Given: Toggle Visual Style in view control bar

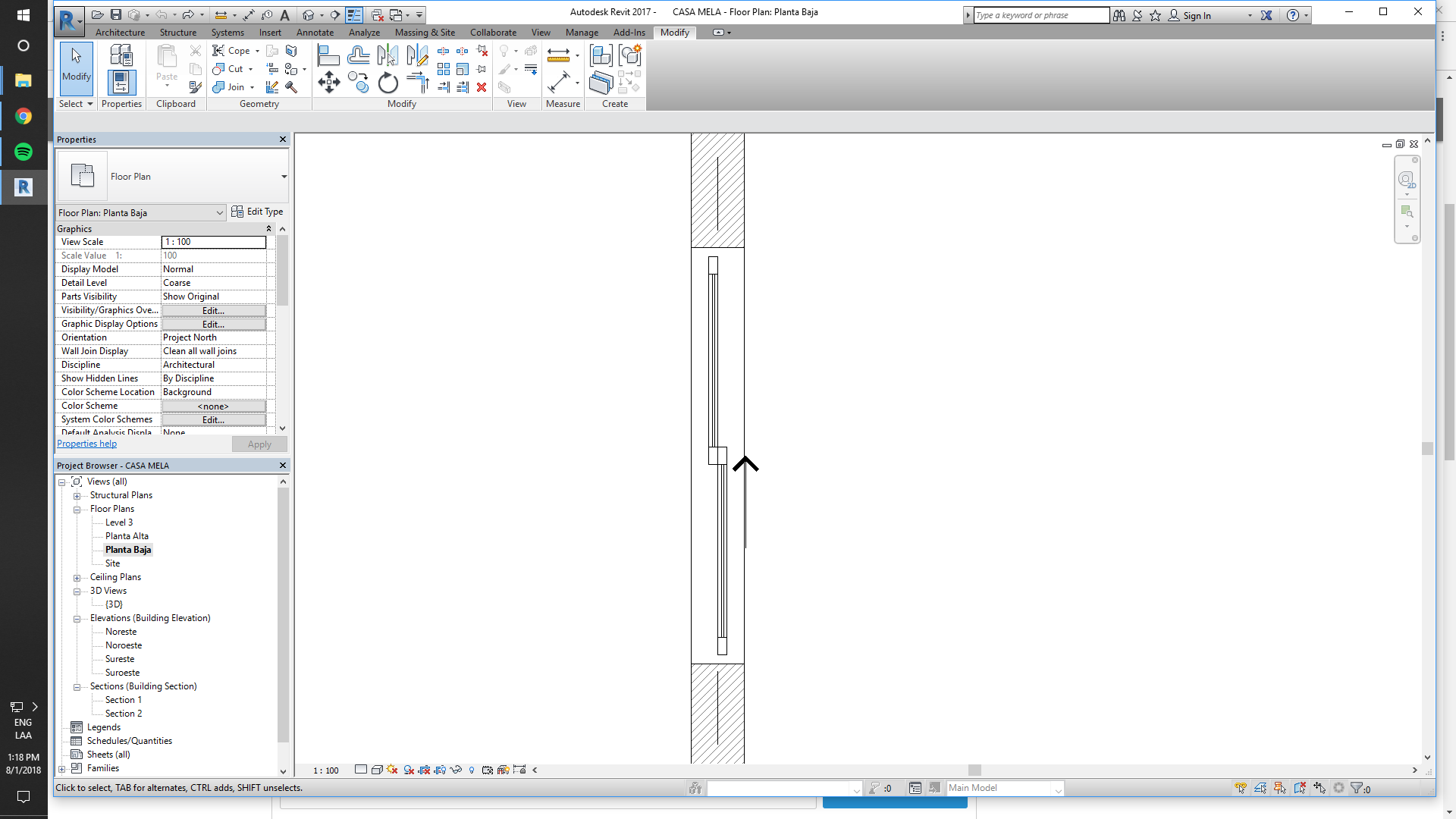Looking at the screenshot, I should coord(377,770).
